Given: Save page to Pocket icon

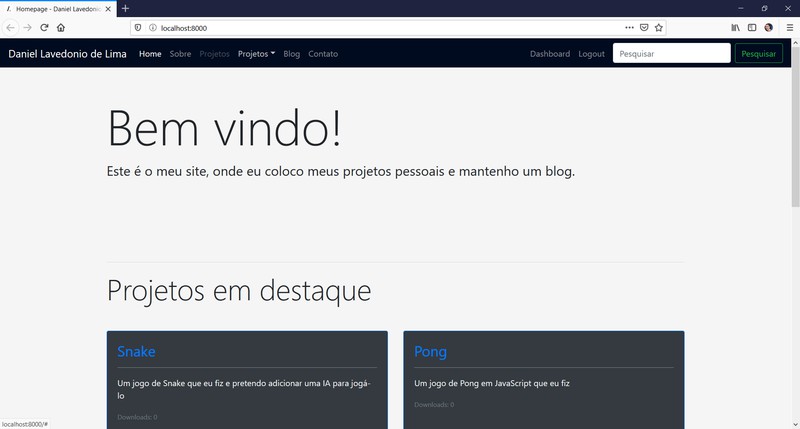Looking at the screenshot, I should tap(644, 28).
